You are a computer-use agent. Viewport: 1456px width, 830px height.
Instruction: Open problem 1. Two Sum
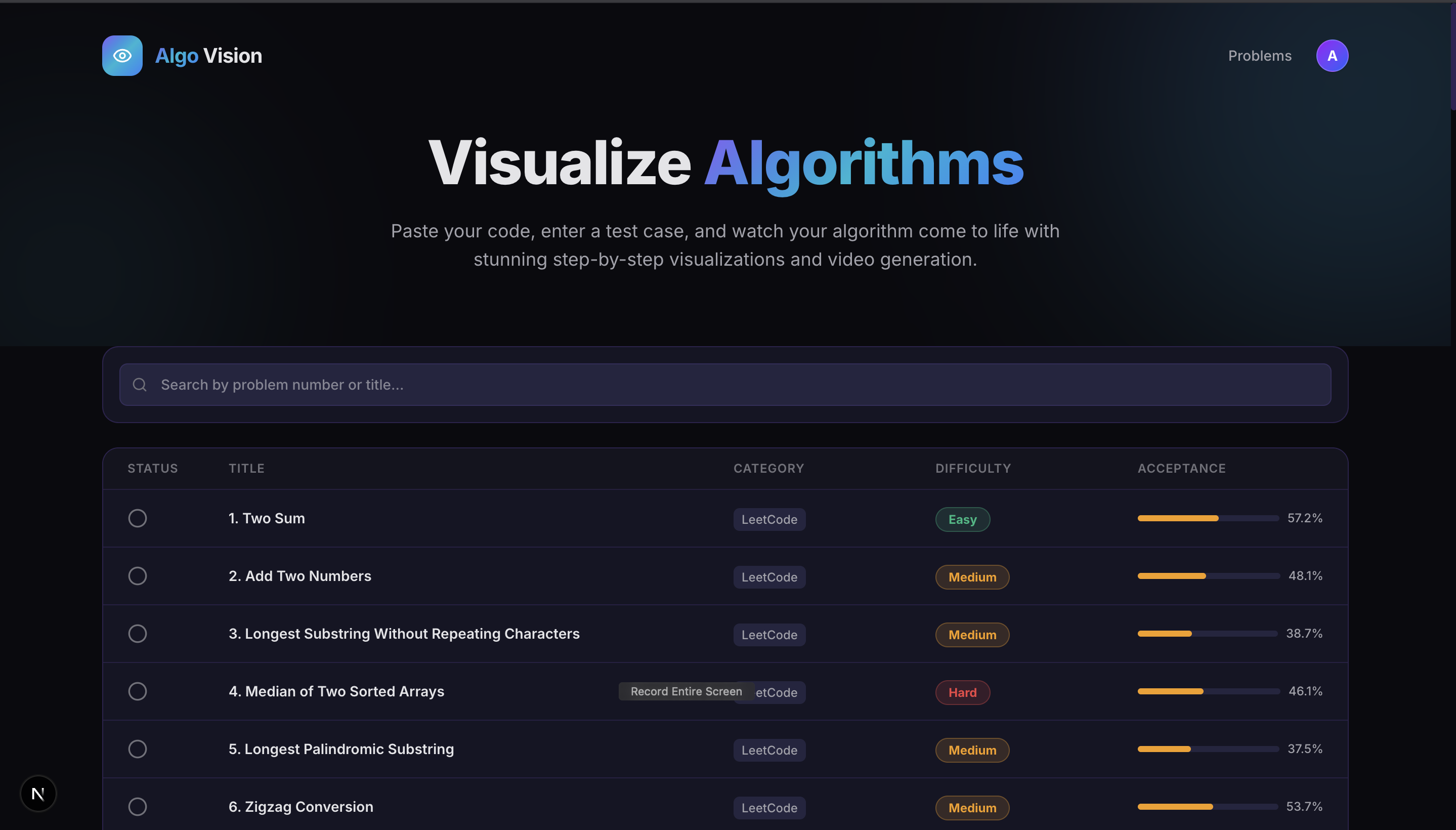(x=267, y=518)
